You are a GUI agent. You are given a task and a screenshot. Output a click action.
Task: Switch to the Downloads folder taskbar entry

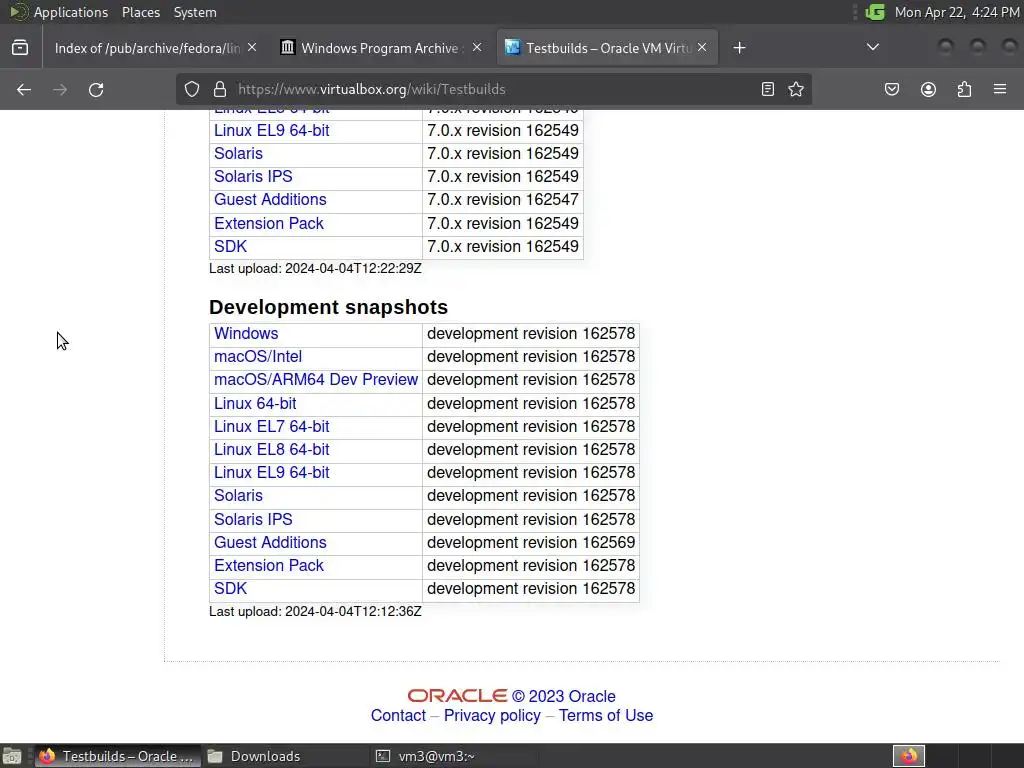[x=284, y=756]
